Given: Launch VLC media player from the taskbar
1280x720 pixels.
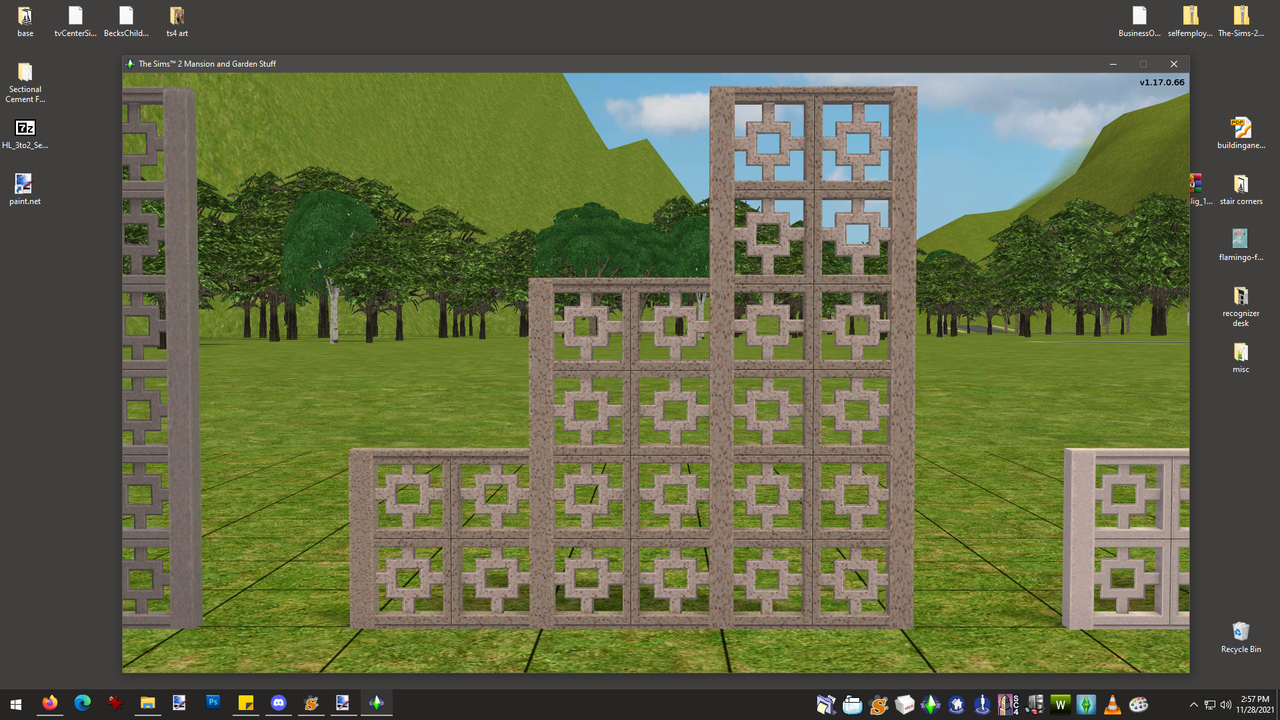Looking at the screenshot, I should point(1112,704).
